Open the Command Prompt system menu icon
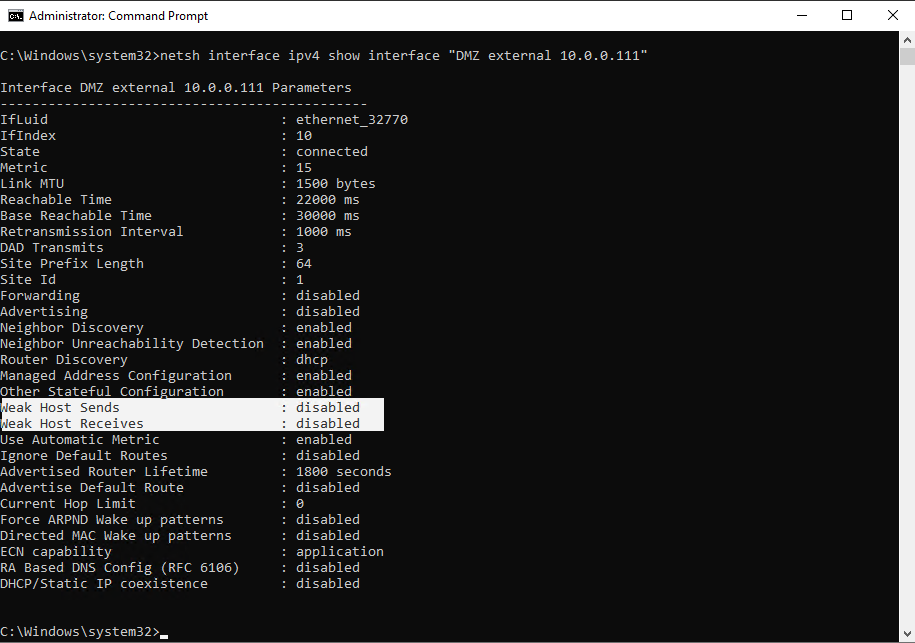Screen dimensions: 915x643 coord(15,16)
